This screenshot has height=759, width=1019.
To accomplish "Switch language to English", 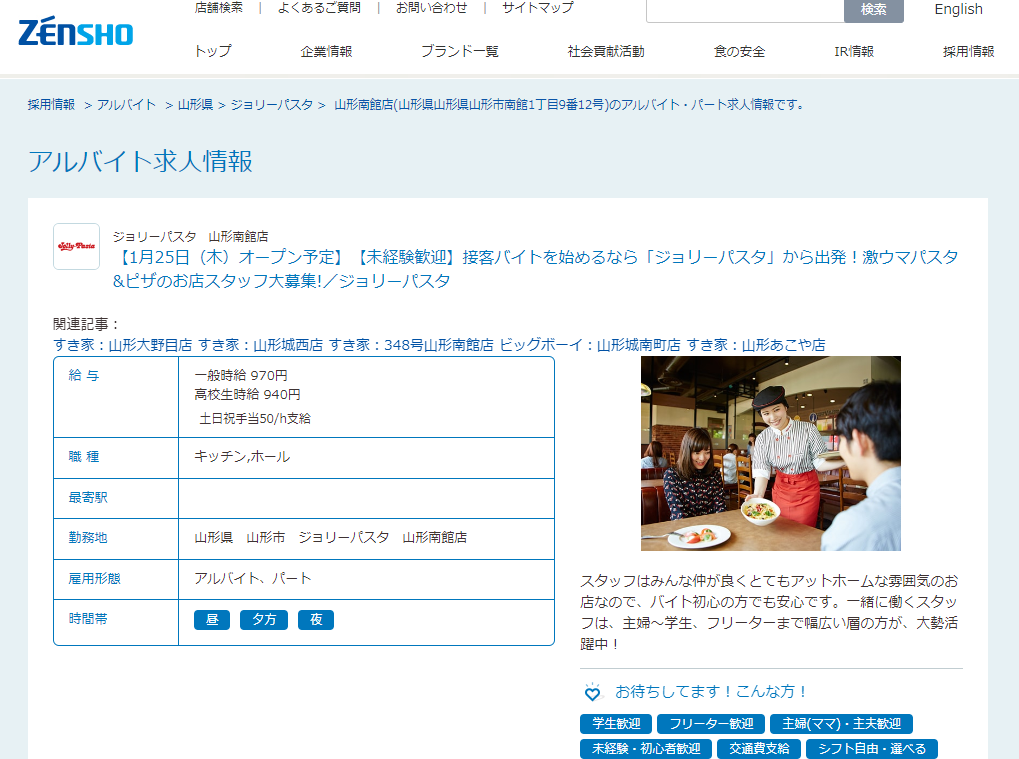I will (x=958, y=10).
